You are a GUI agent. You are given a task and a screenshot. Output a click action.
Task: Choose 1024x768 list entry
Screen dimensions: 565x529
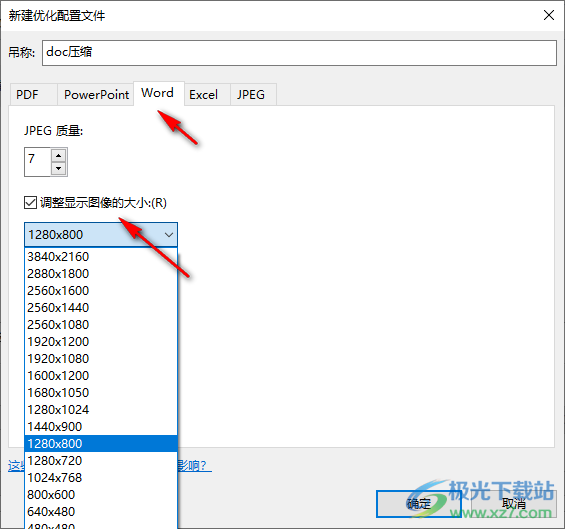[x=101, y=477]
